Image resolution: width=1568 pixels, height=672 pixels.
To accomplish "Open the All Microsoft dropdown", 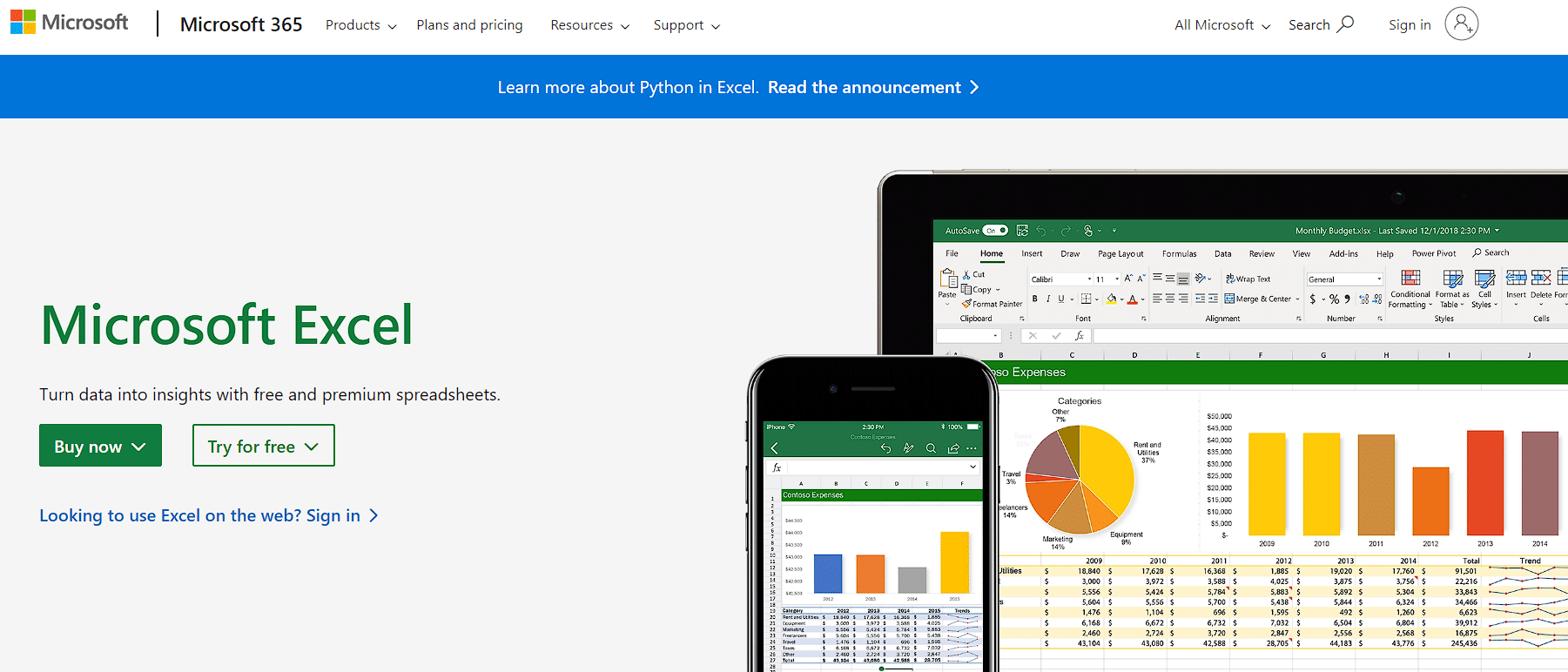I will pyautogui.click(x=1222, y=25).
